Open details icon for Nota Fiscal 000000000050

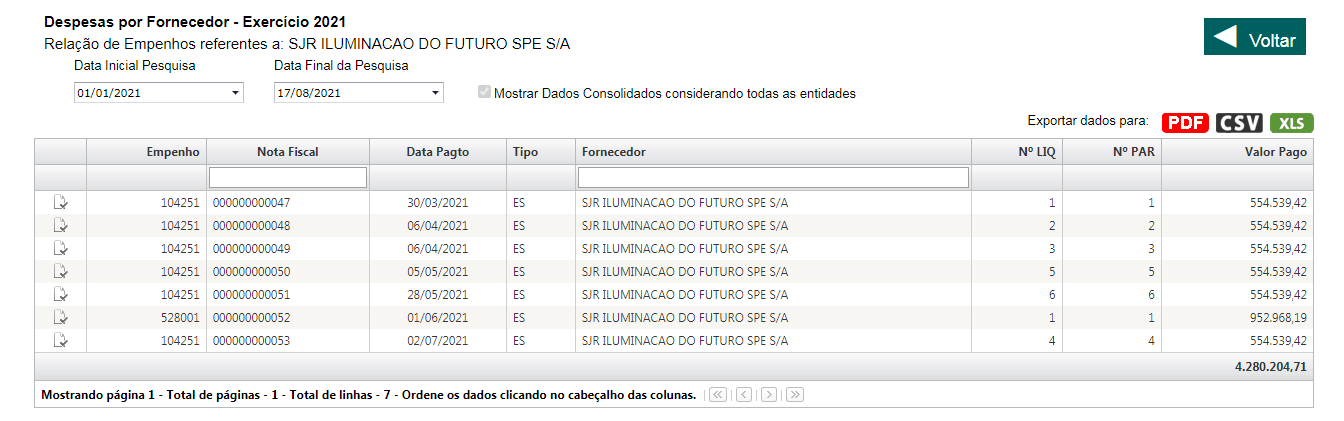tap(60, 271)
